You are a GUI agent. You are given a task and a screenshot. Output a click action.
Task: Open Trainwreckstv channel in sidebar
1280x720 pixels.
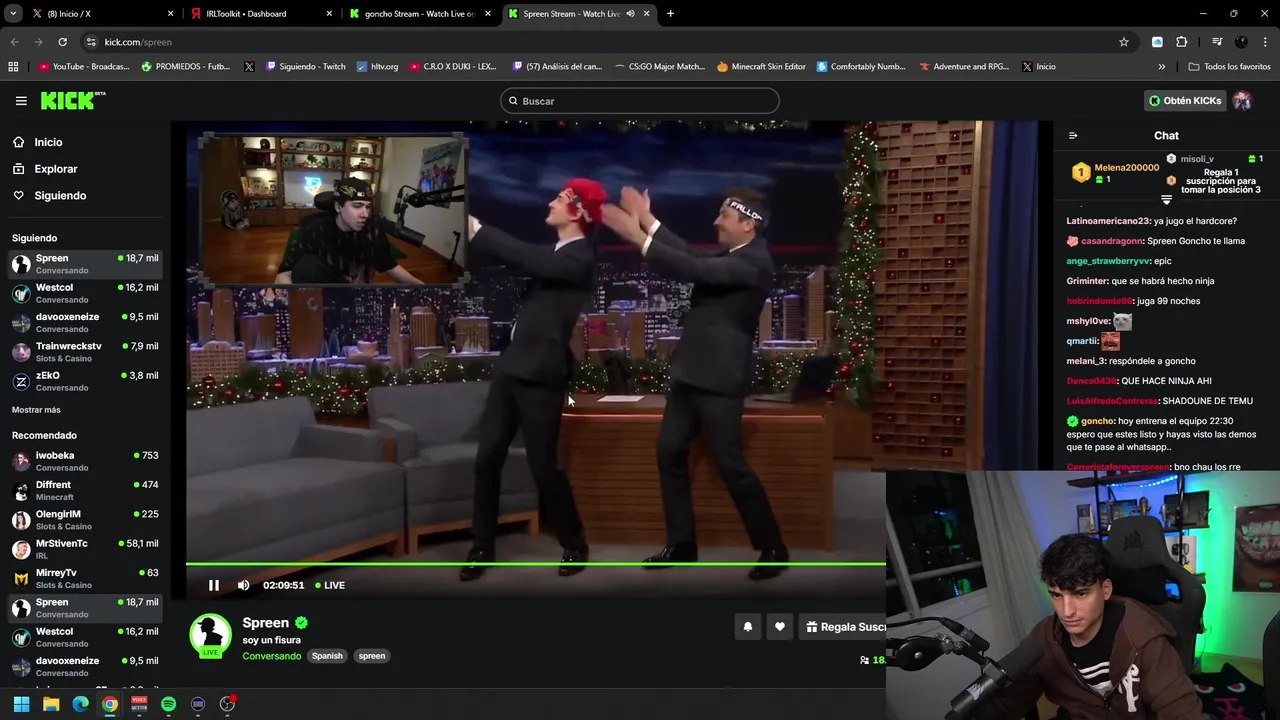(85, 352)
